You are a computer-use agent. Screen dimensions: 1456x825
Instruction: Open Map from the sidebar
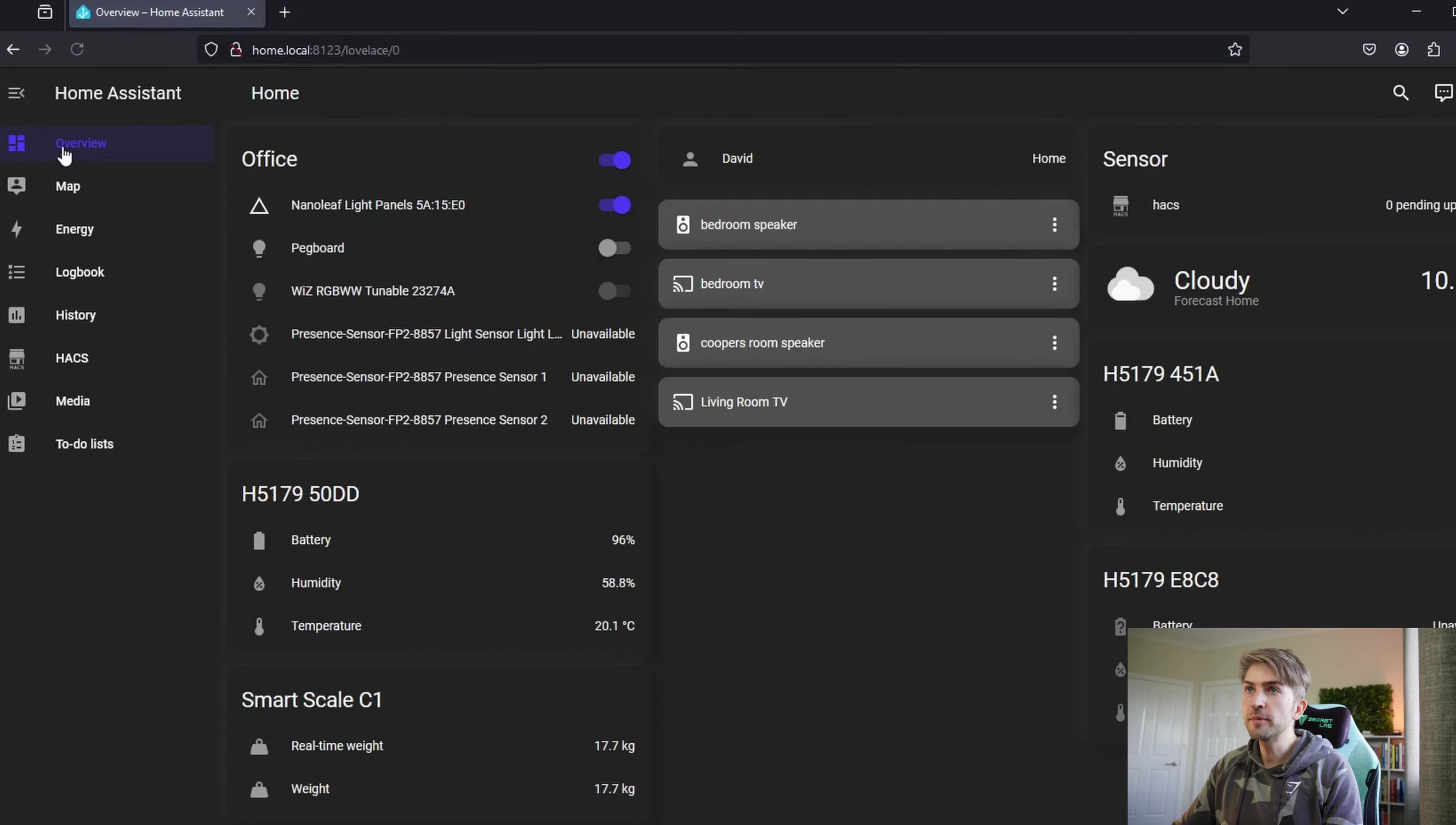[x=107, y=186]
